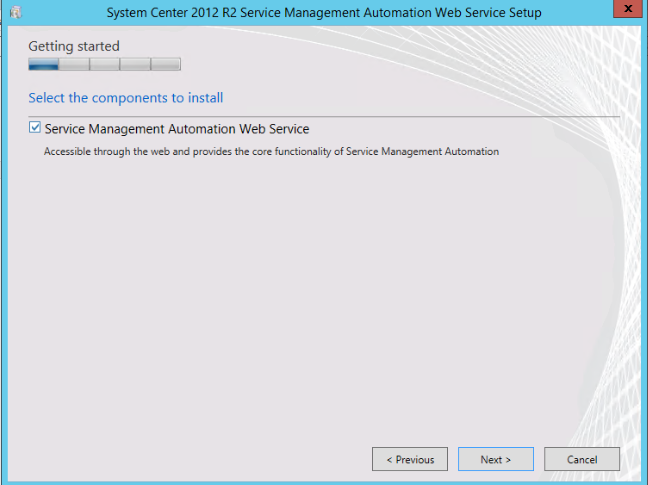Click the 'Accessible through the web' description text
Image resolution: width=648 pixels, height=485 pixels.
[271, 152]
